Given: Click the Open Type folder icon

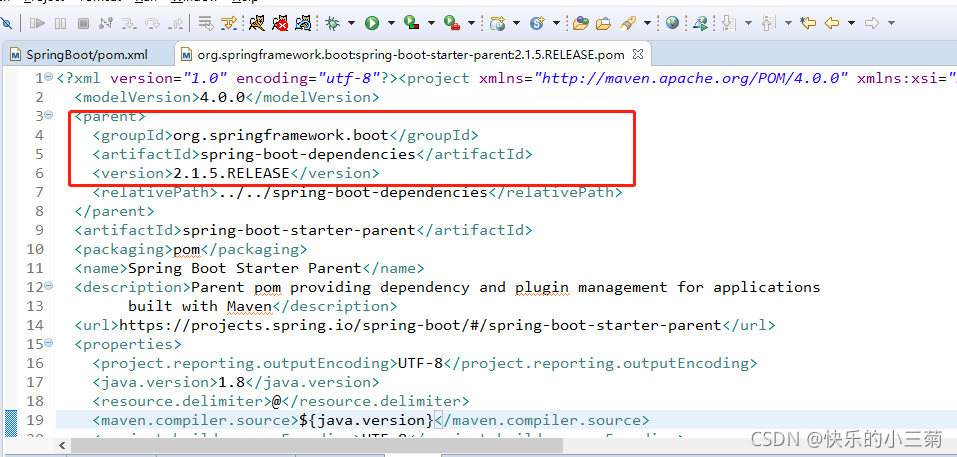Looking at the screenshot, I should [581, 23].
